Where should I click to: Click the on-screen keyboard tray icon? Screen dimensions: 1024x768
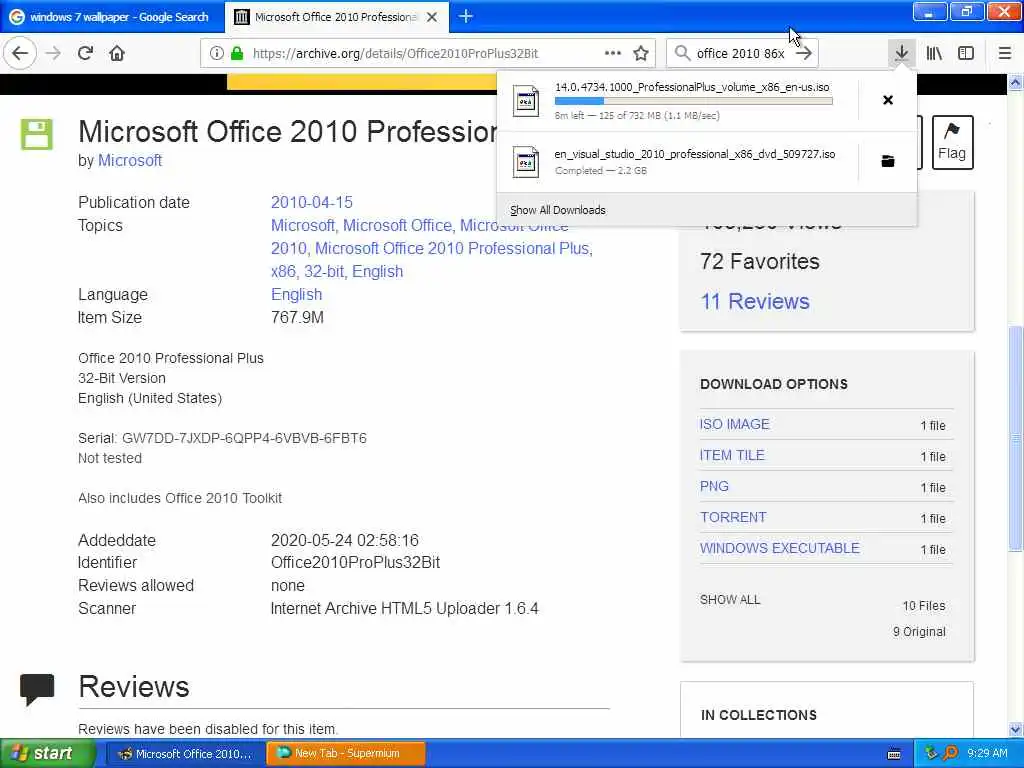point(894,754)
